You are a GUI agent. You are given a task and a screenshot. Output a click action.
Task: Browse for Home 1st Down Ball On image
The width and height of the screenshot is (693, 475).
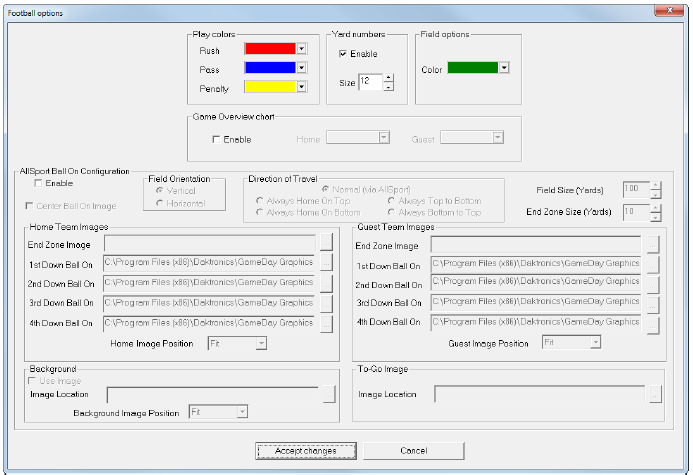pos(326,262)
